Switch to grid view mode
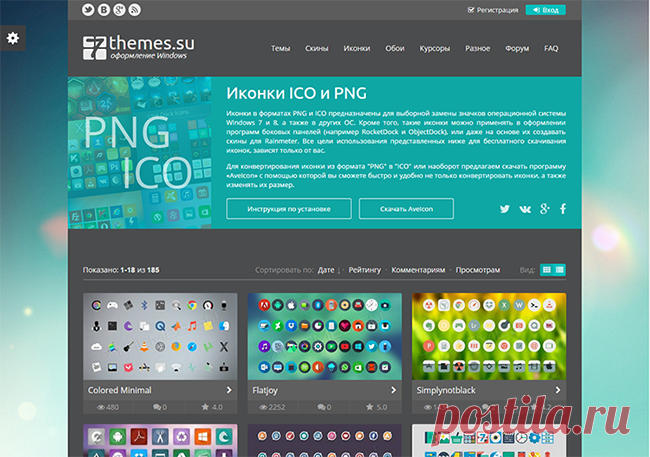This screenshot has width=650, height=457. (547, 270)
